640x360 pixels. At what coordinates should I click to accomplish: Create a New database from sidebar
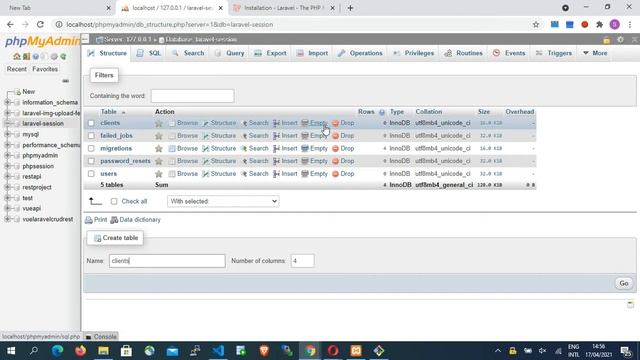click(x=29, y=91)
